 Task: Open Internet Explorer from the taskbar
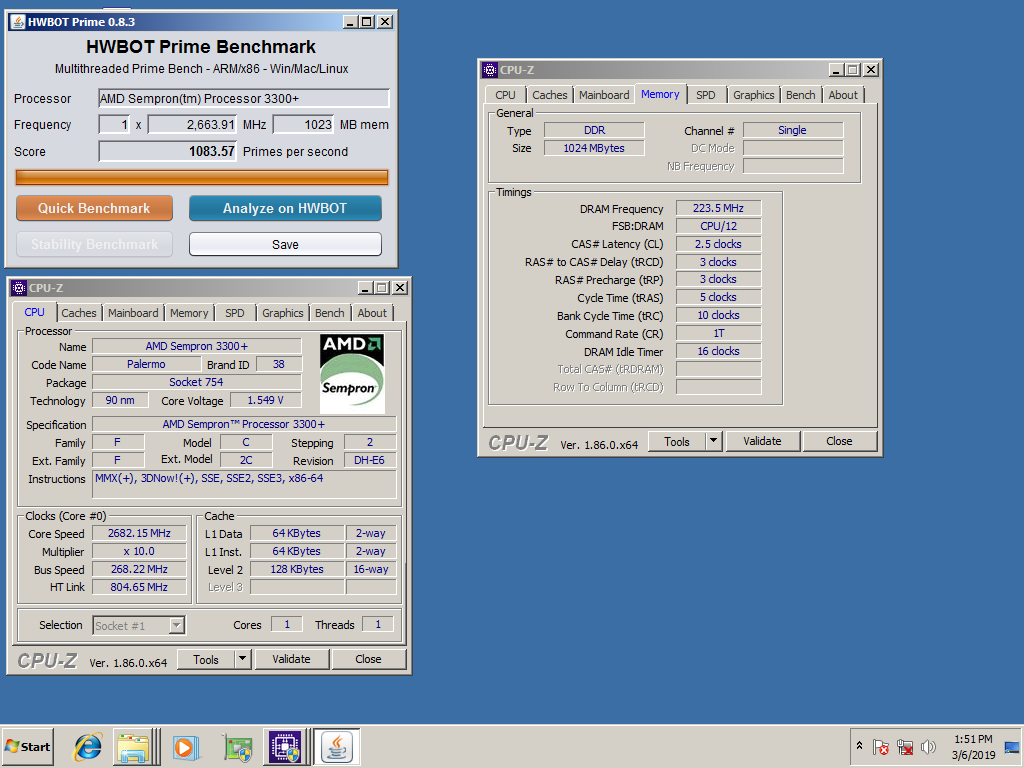(88, 746)
